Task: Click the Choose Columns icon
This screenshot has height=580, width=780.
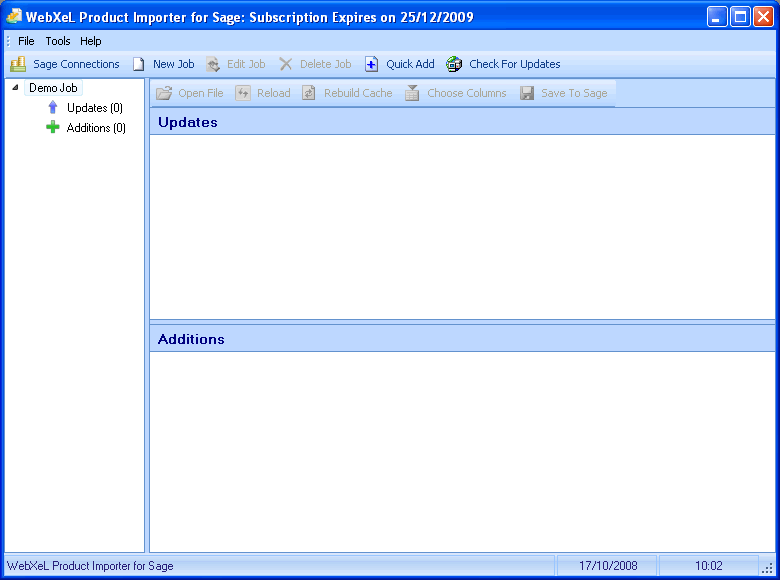Action: coord(412,93)
